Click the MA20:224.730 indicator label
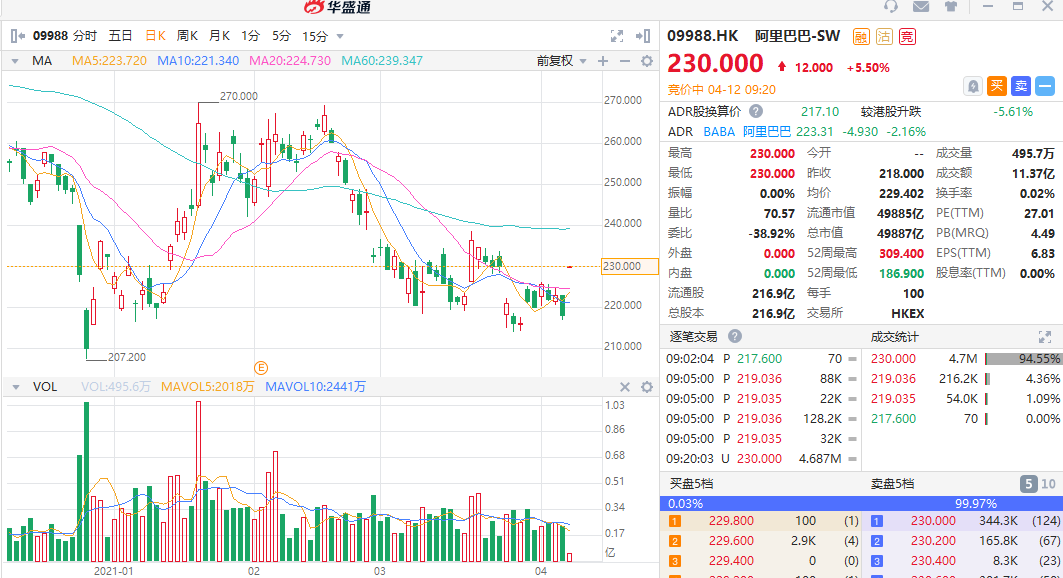Viewport: 1063px width, 578px height. (290, 61)
